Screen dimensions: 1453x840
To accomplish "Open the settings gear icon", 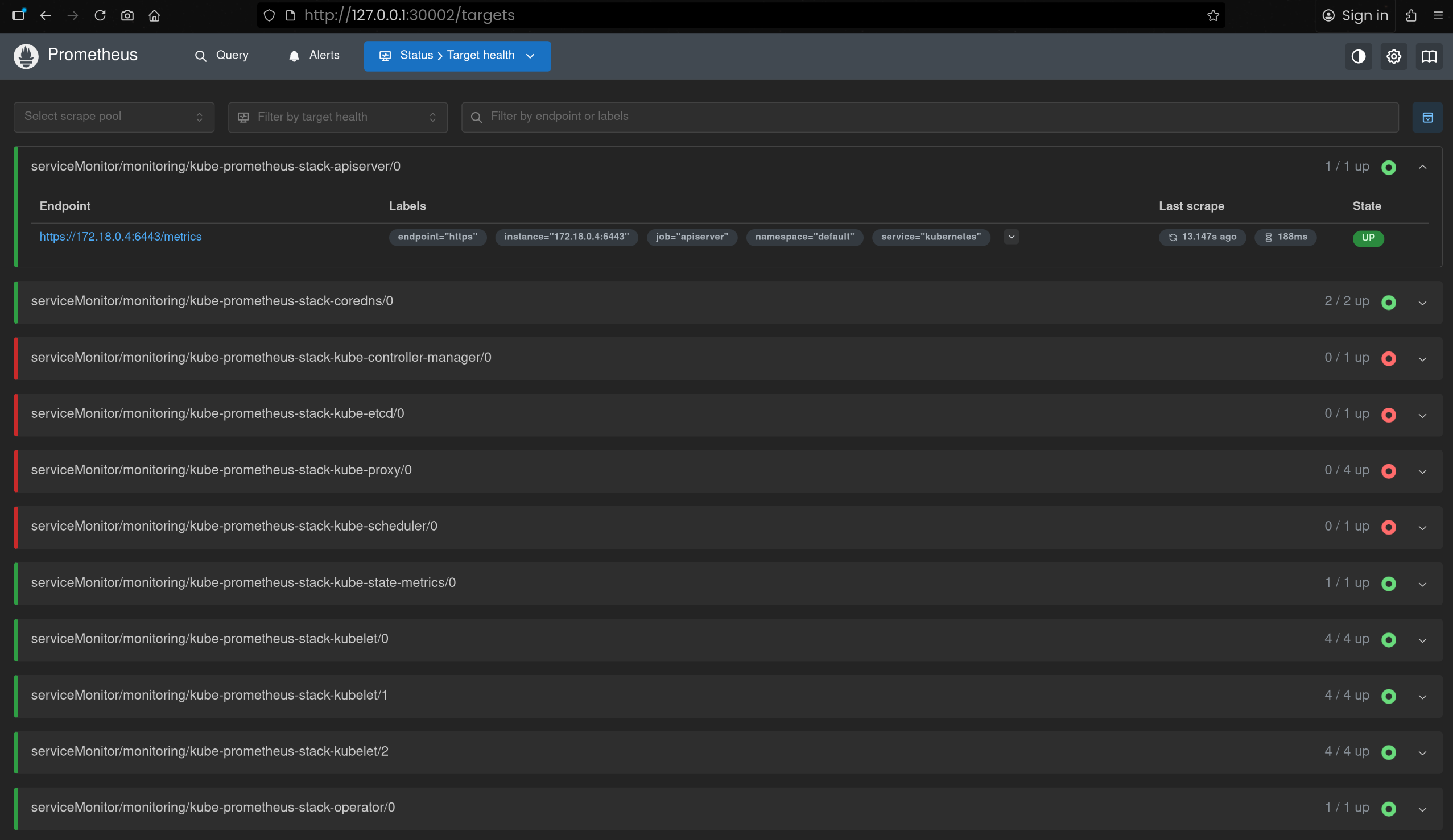I will pos(1393,56).
